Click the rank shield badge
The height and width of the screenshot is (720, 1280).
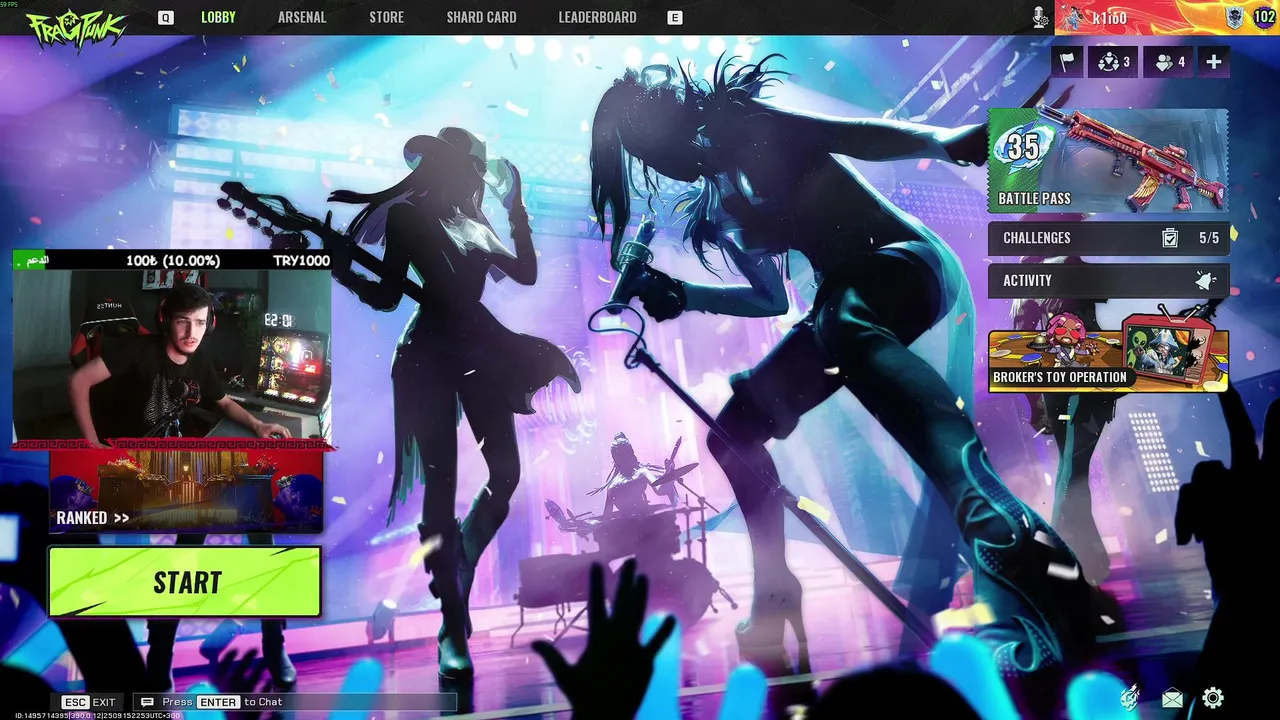pyautogui.click(x=1235, y=17)
